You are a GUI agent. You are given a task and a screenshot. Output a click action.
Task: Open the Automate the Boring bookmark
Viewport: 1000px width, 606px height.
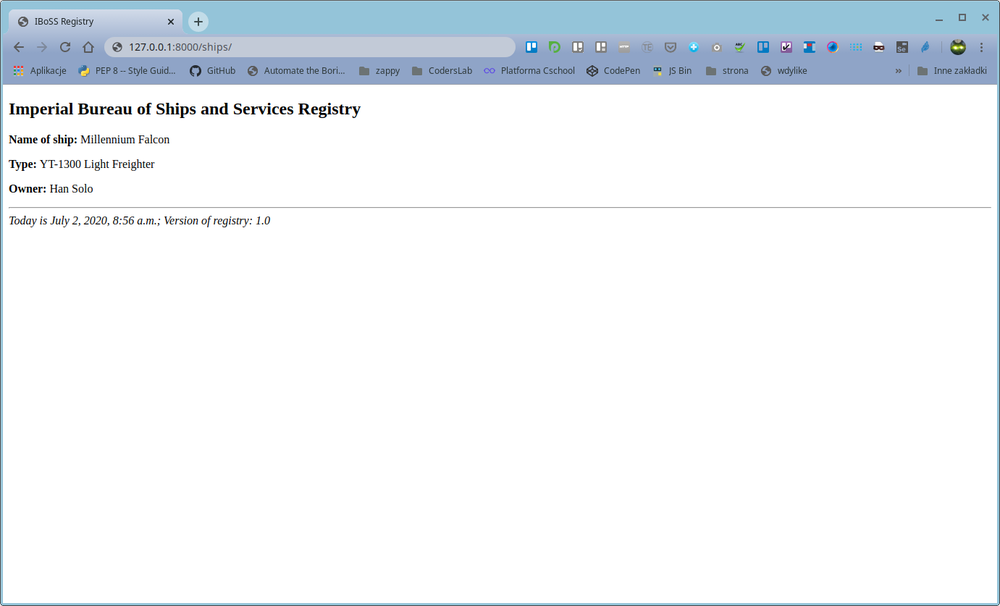pyautogui.click(x=297, y=71)
